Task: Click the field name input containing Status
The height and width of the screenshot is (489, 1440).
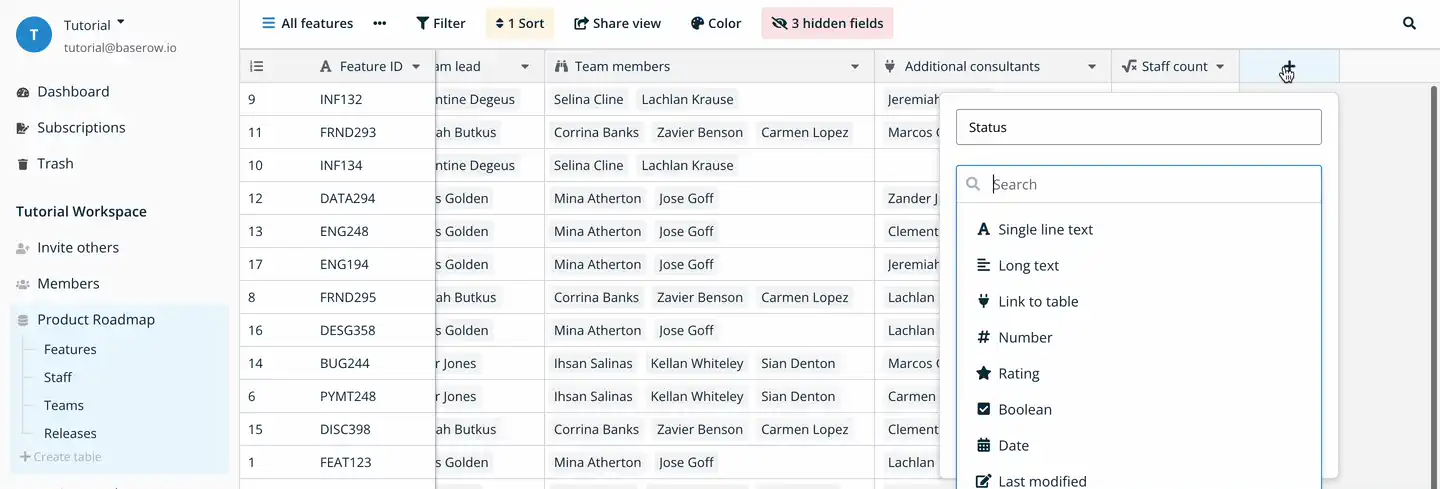Action: (x=1138, y=127)
